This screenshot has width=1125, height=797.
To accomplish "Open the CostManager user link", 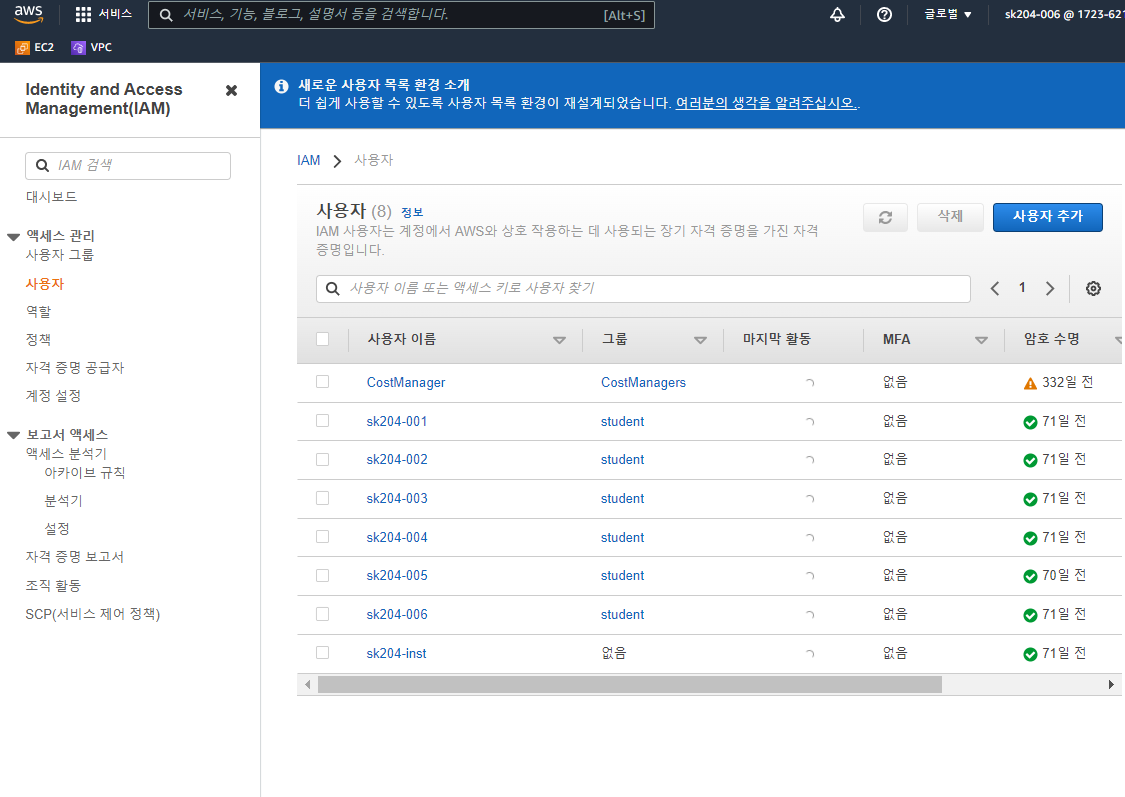I will (x=406, y=382).
